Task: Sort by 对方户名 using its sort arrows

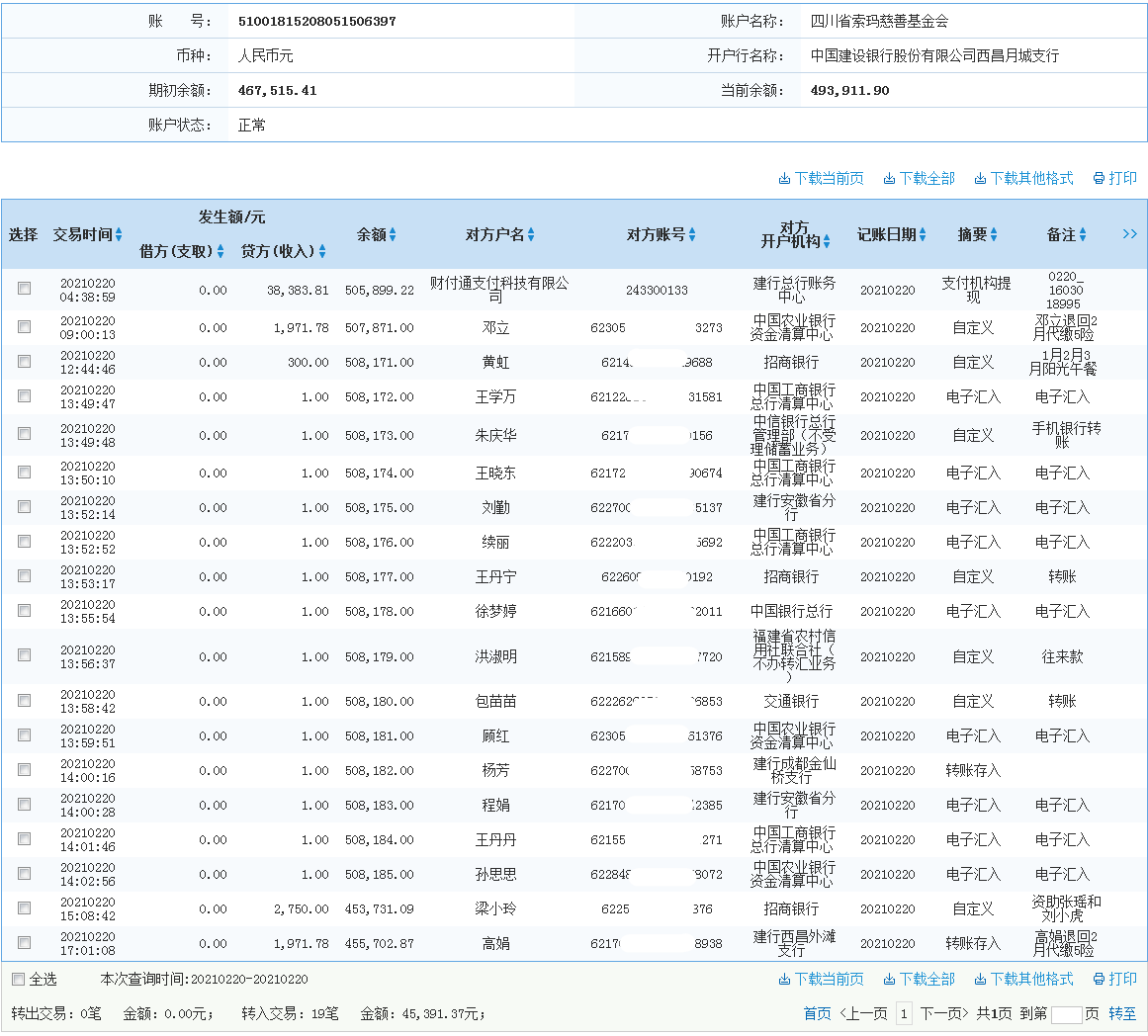Action: 530,235
